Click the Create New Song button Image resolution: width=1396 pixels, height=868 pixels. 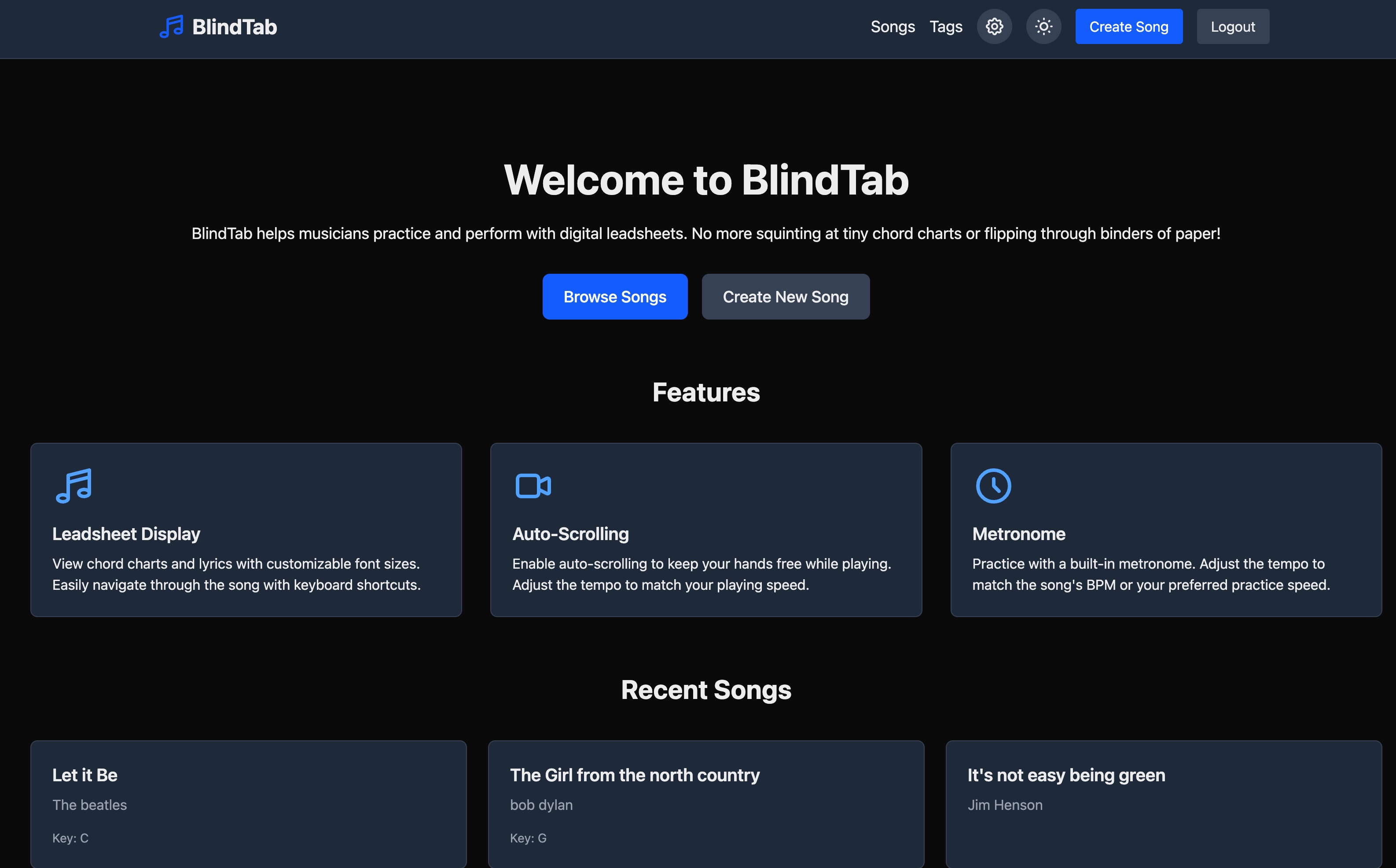pyautogui.click(x=785, y=297)
